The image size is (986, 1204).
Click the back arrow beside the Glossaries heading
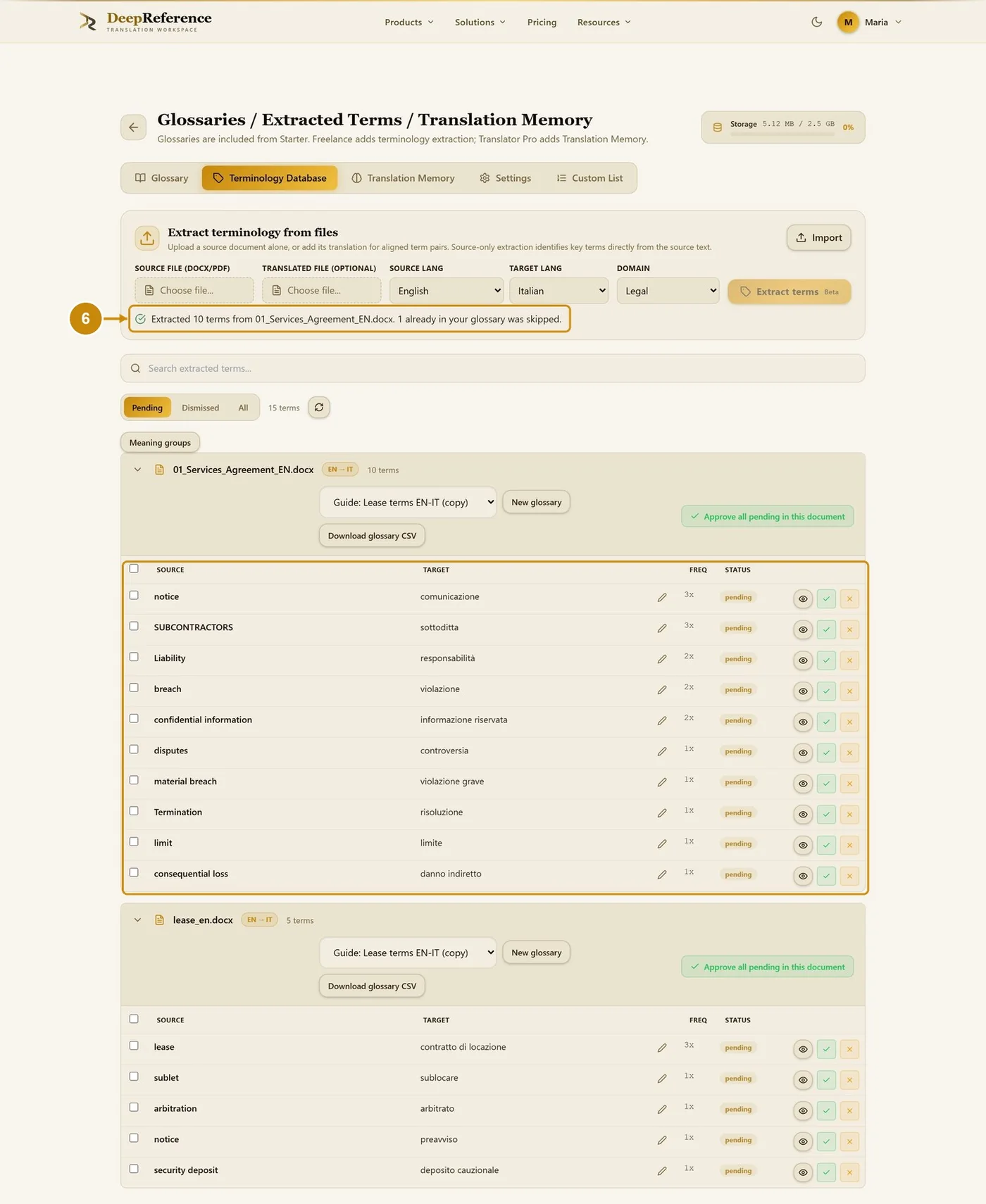(133, 127)
